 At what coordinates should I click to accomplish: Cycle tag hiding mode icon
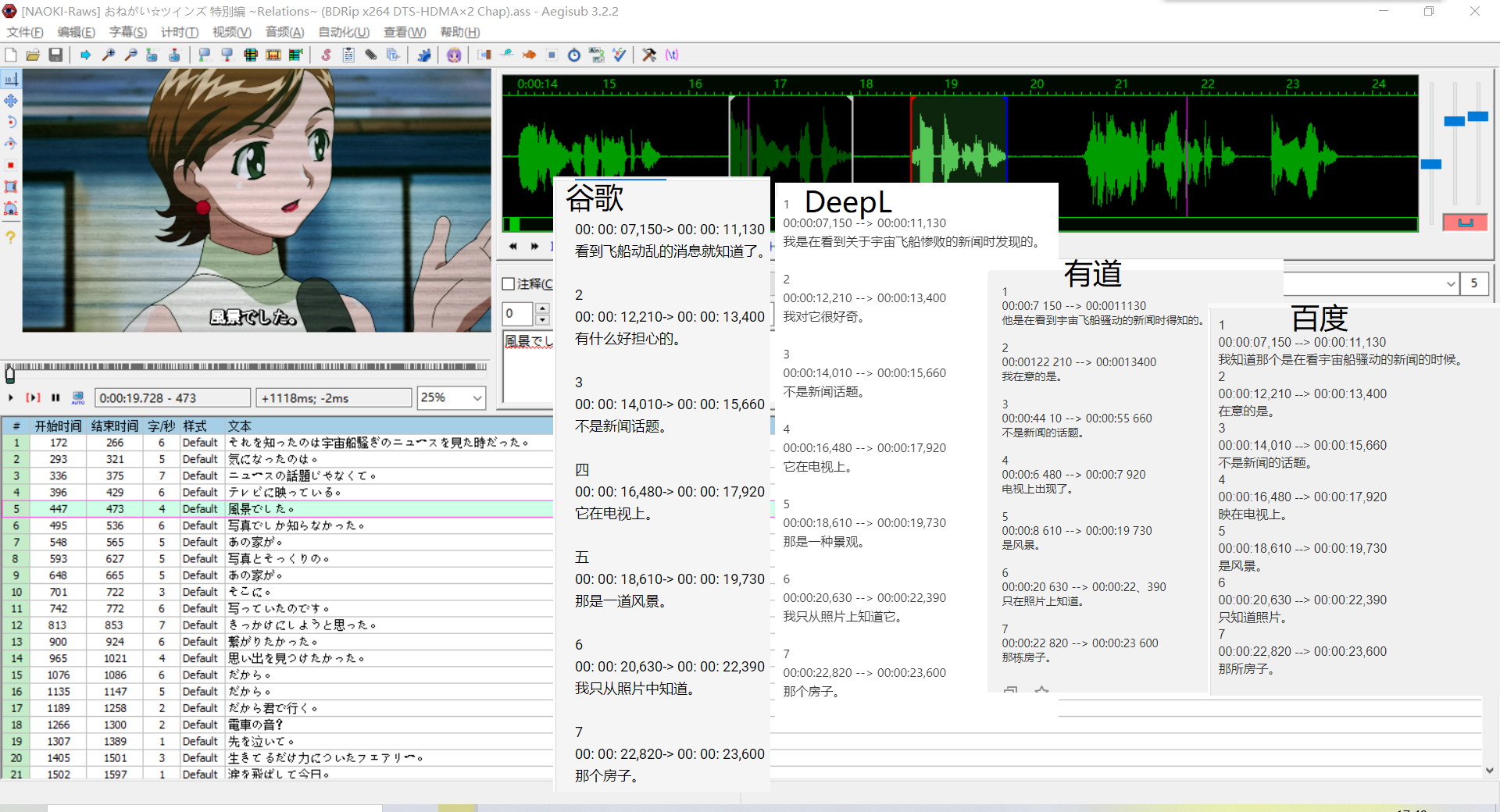(672, 55)
